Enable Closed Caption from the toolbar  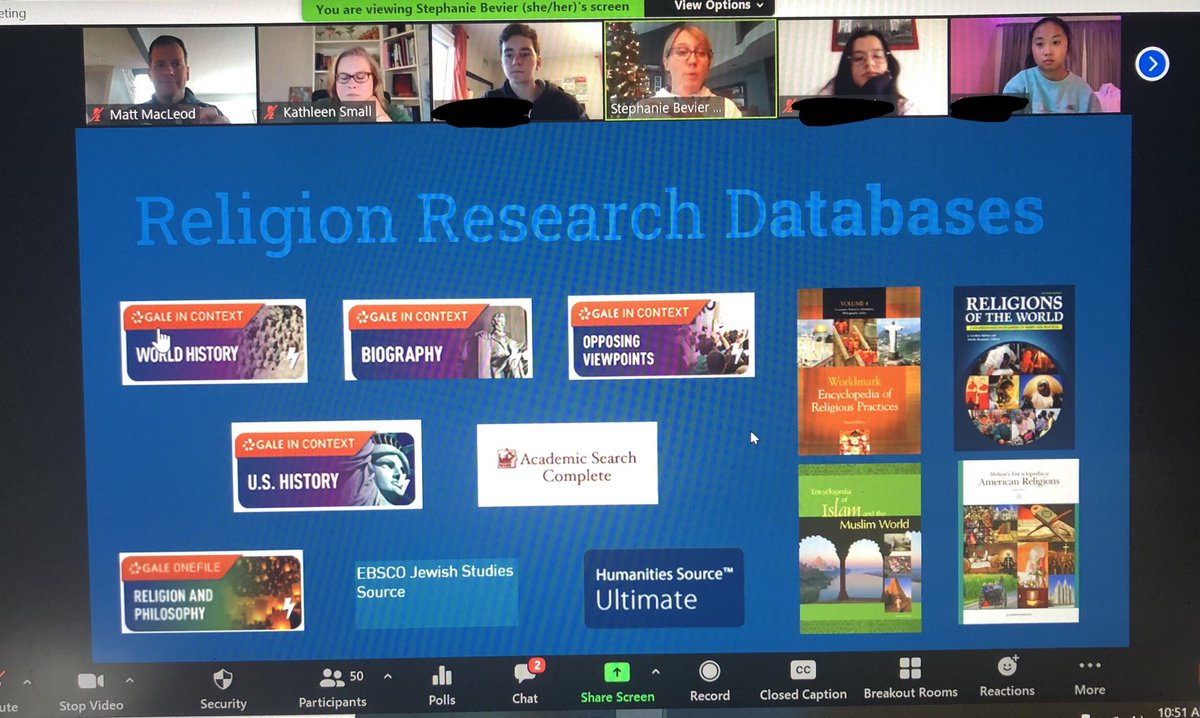click(803, 681)
